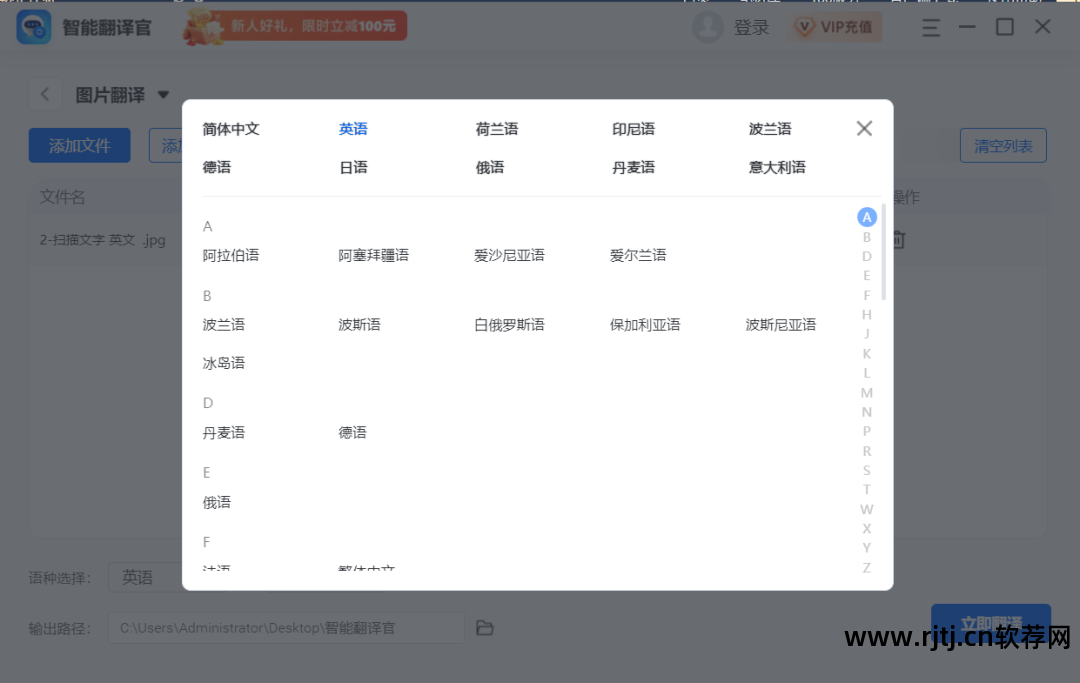Click the 智能翻译官 app logo icon
Viewport: 1080px width, 683px height.
click(x=34, y=28)
